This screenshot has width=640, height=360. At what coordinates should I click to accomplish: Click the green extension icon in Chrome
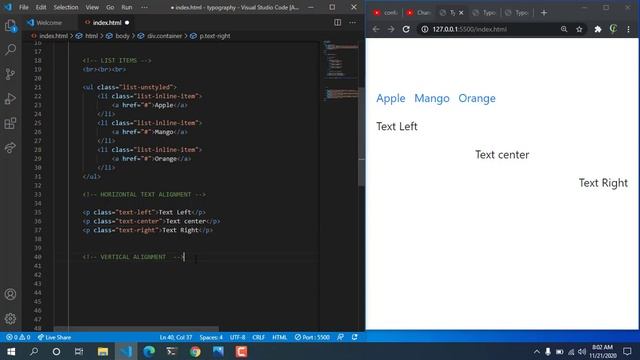tap(613, 29)
